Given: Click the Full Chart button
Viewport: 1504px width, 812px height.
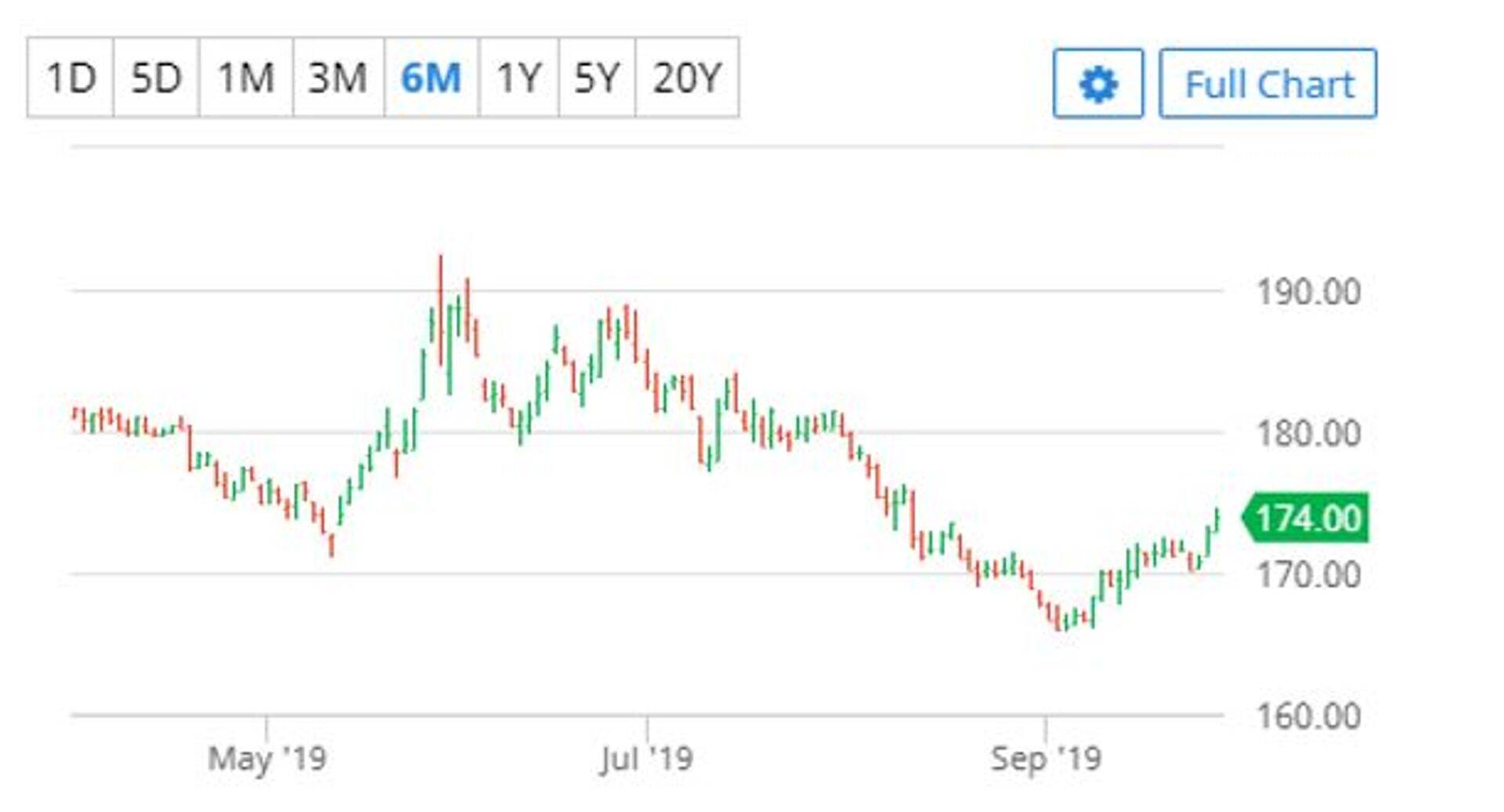Looking at the screenshot, I should tap(1267, 84).
